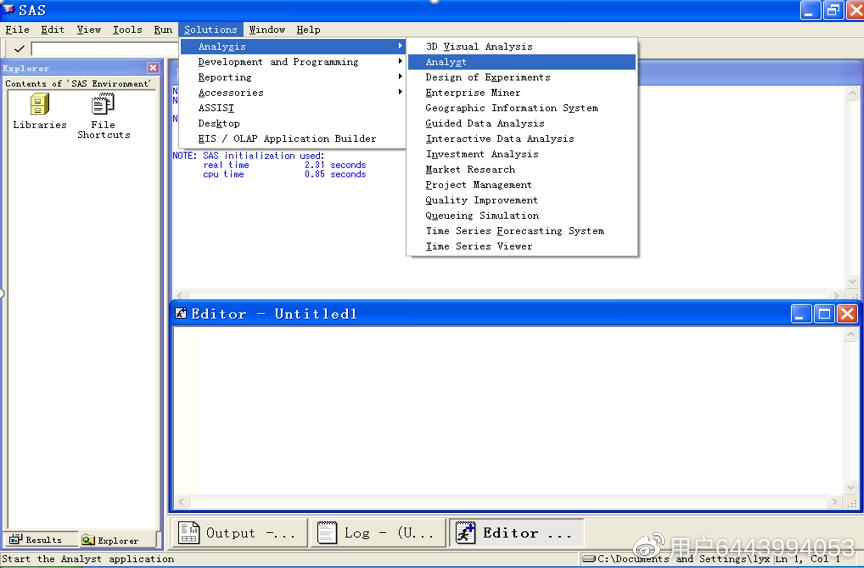The width and height of the screenshot is (864, 568).
Task: Open the Window menu
Action: 267,30
